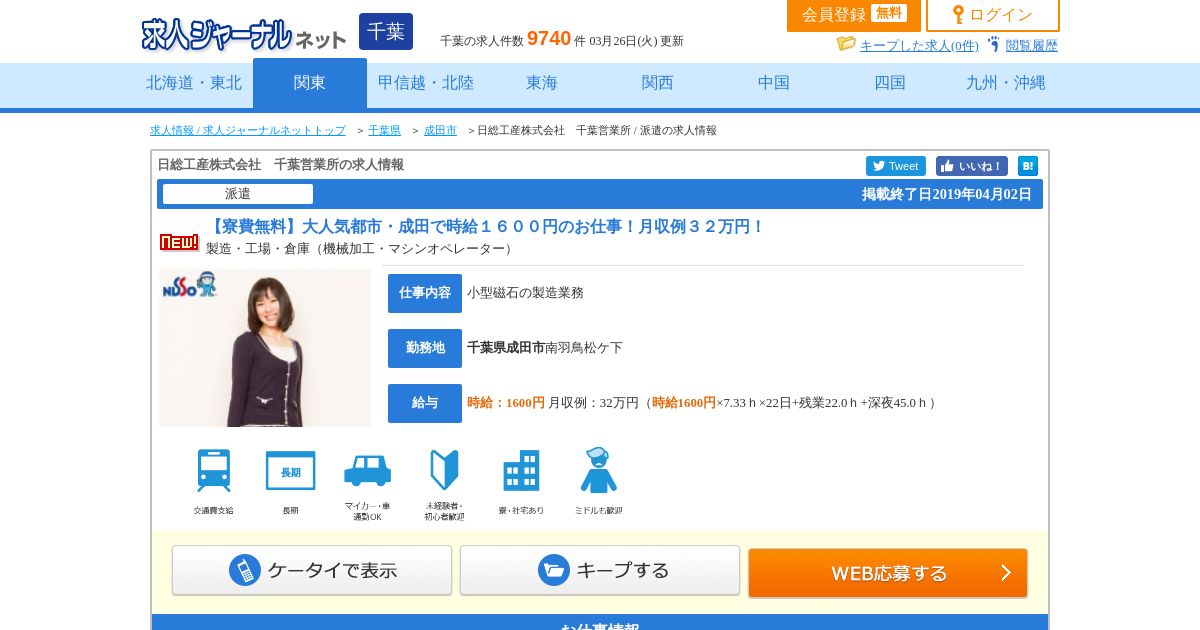
Task: Click arrow chevron on WEB応募する button
Action: (1006, 573)
